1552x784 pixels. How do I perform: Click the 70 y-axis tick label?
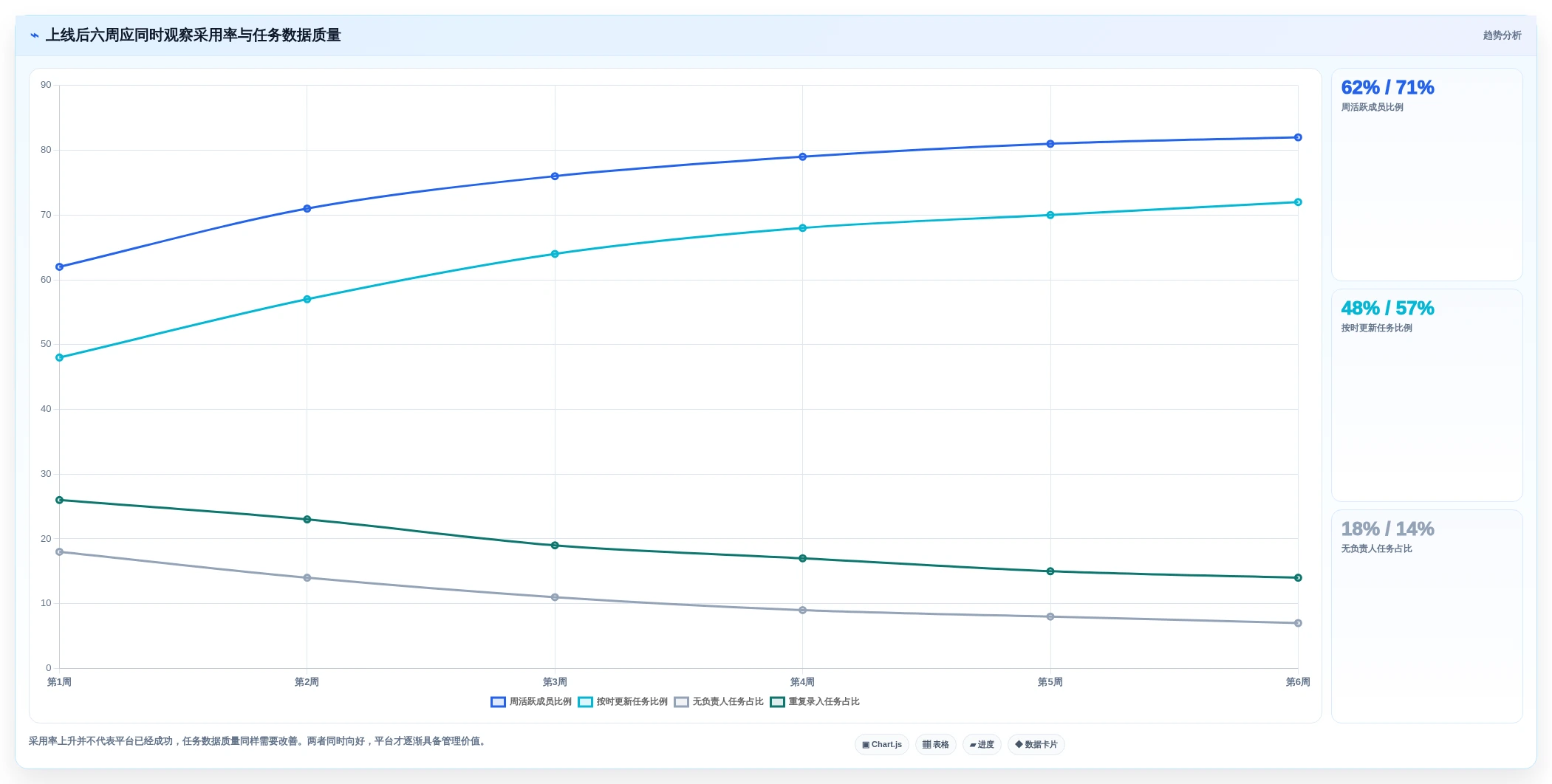point(46,215)
